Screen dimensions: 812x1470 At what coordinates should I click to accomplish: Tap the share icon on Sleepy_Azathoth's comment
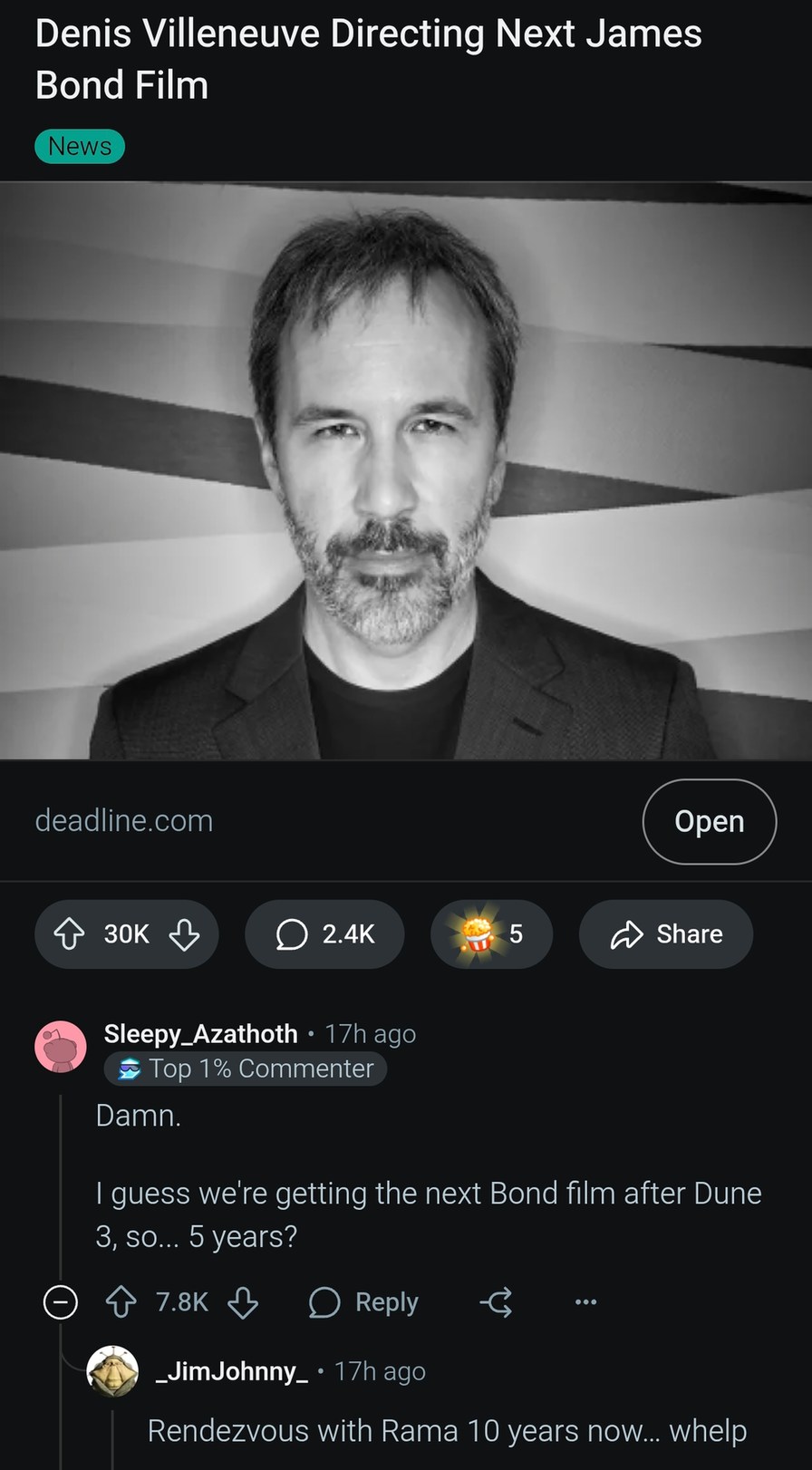tap(497, 1302)
